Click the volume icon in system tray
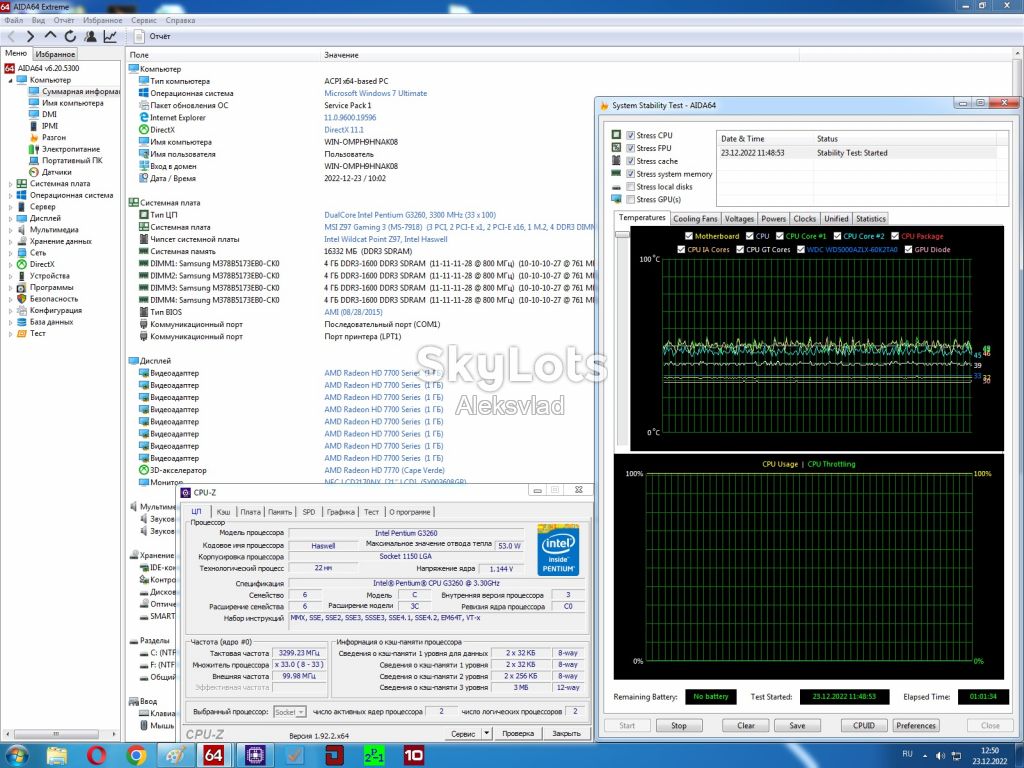1024x768 pixels. (x=940, y=756)
